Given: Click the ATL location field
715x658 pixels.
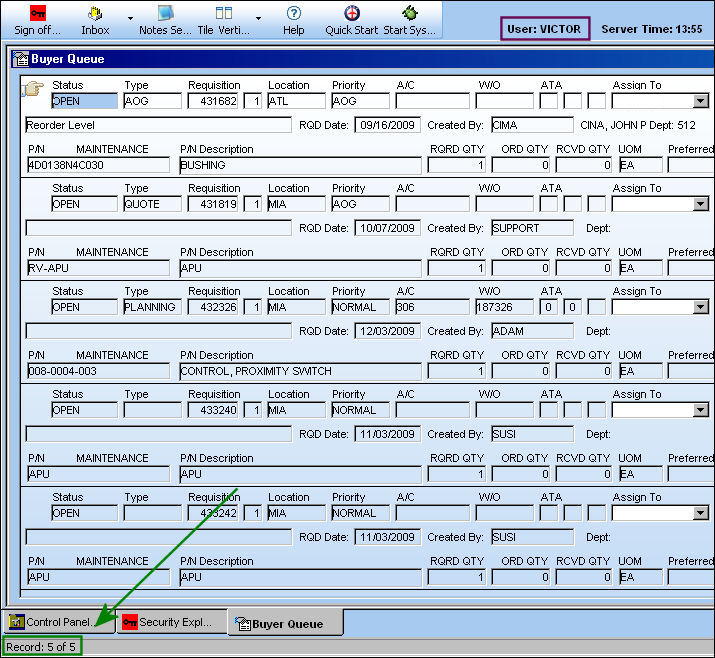Looking at the screenshot, I should (x=296, y=101).
